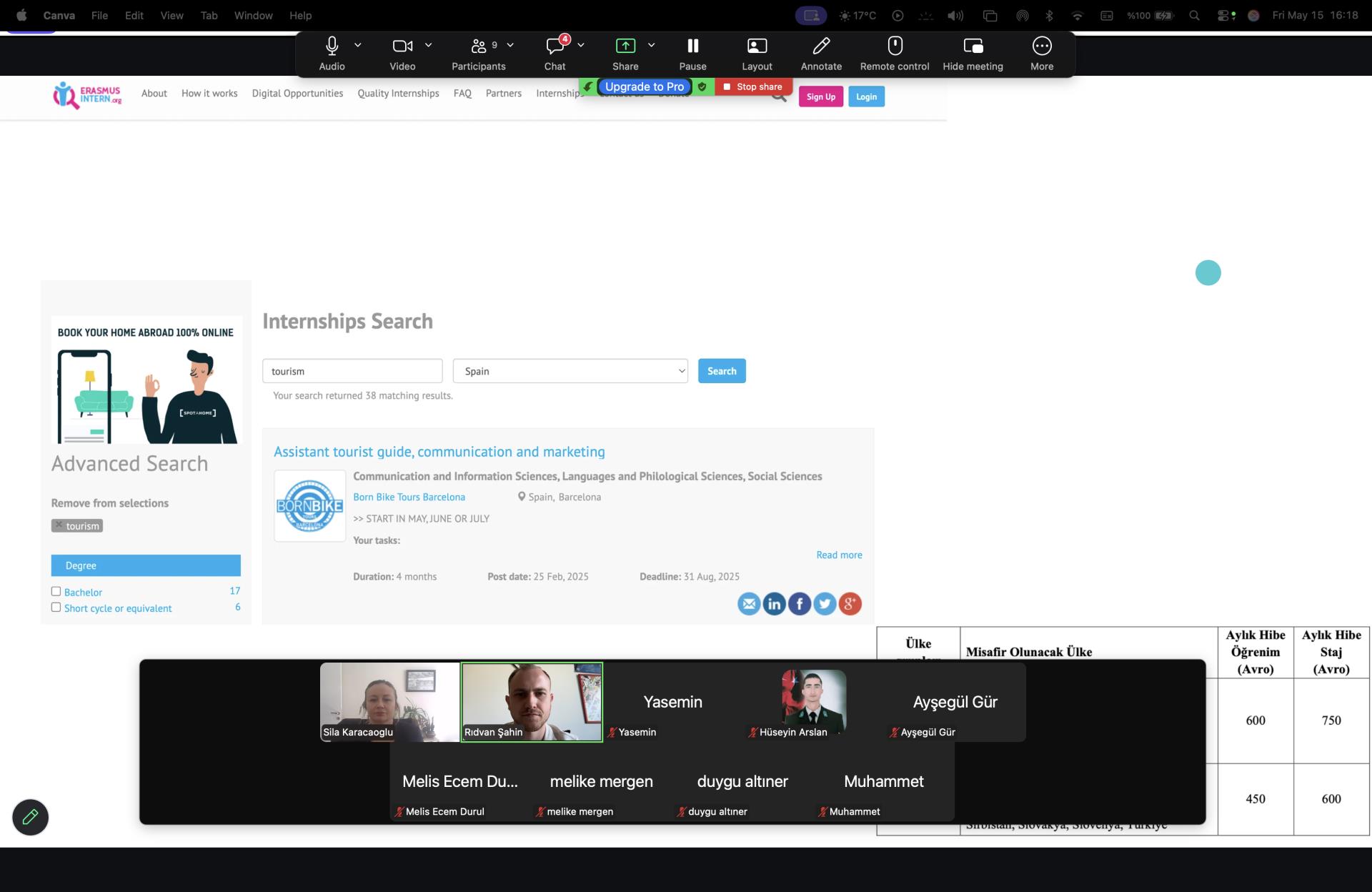Click the Search button
1372x892 pixels.
(722, 371)
